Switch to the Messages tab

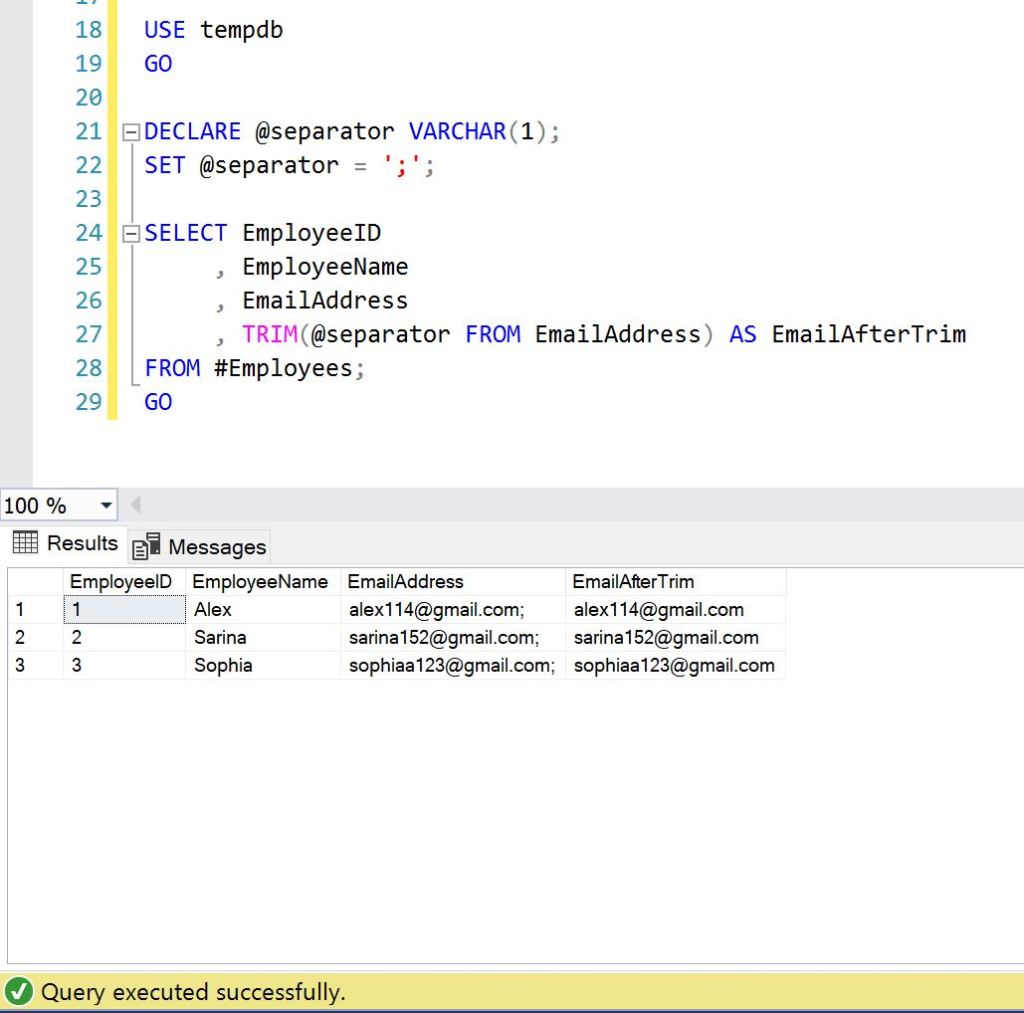pos(201,546)
